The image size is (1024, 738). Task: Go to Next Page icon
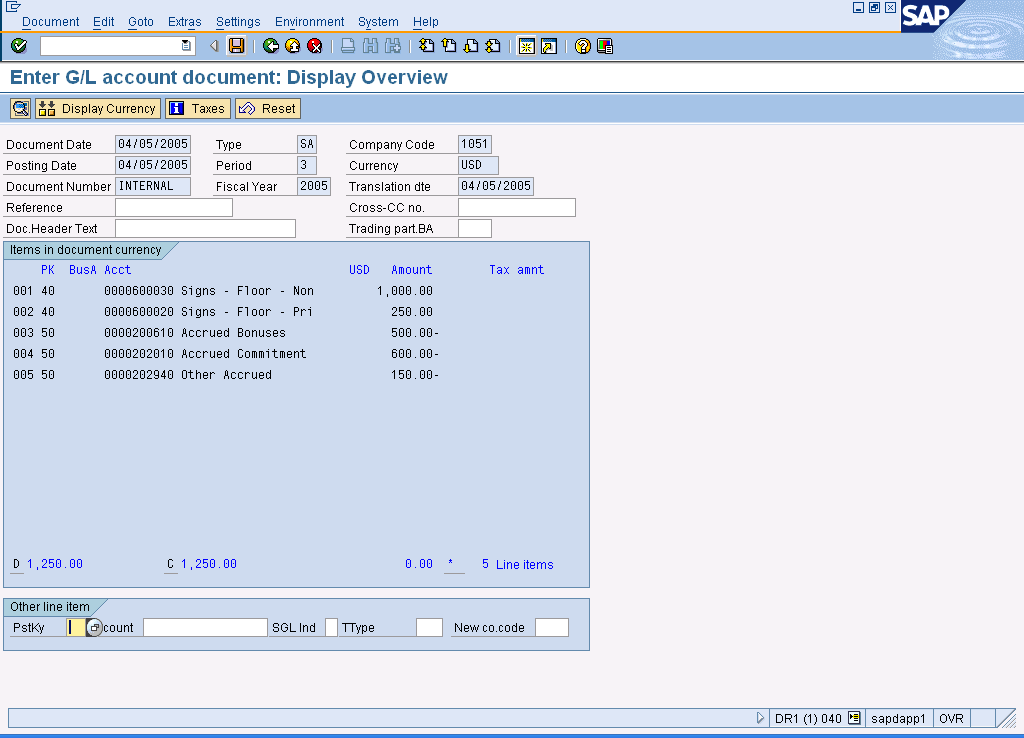pos(471,46)
